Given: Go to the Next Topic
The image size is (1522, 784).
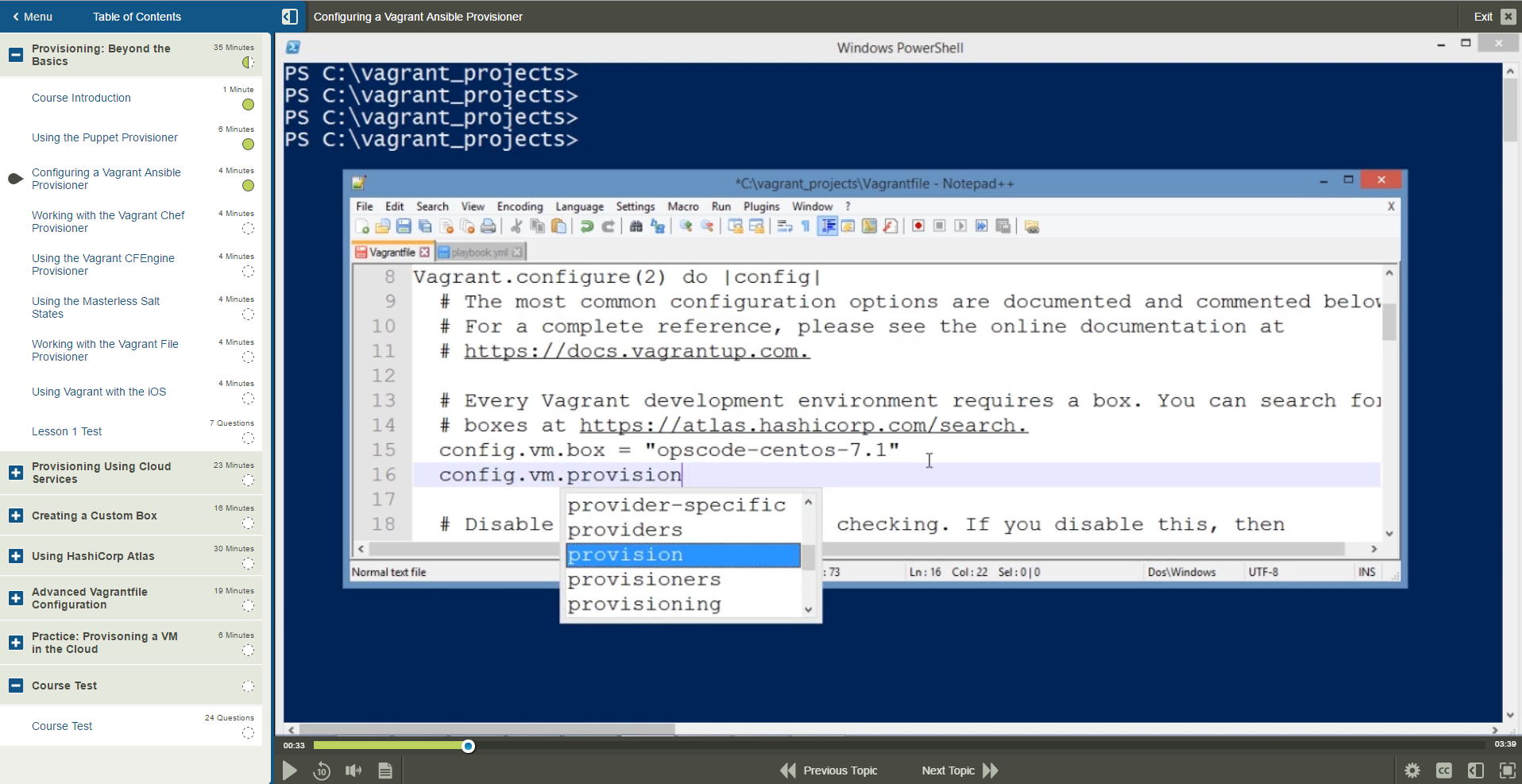Looking at the screenshot, I should tap(948, 770).
